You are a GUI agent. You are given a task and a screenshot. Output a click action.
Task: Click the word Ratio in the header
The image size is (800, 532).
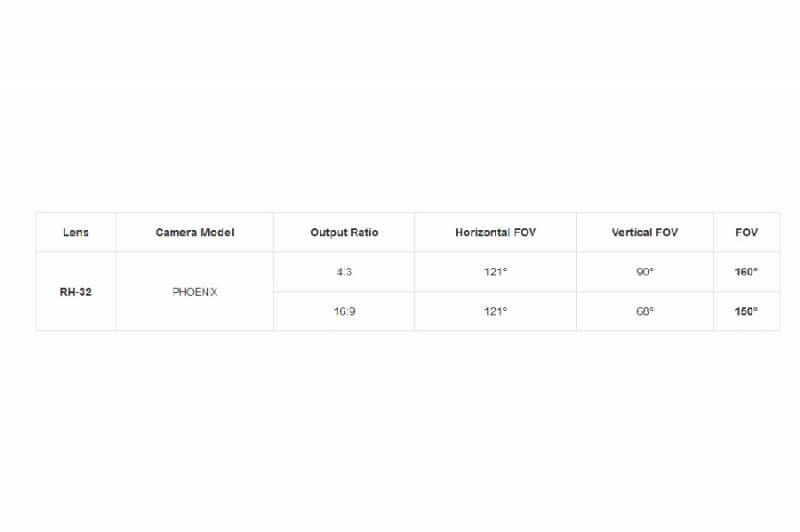364,232
